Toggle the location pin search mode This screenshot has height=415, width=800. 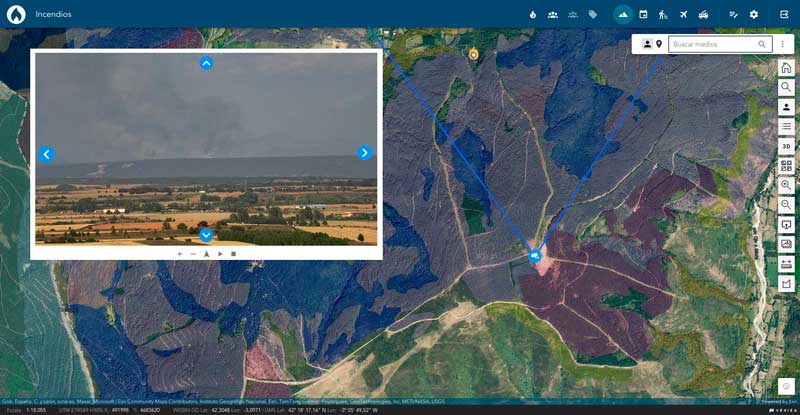(x=659, y=44)
